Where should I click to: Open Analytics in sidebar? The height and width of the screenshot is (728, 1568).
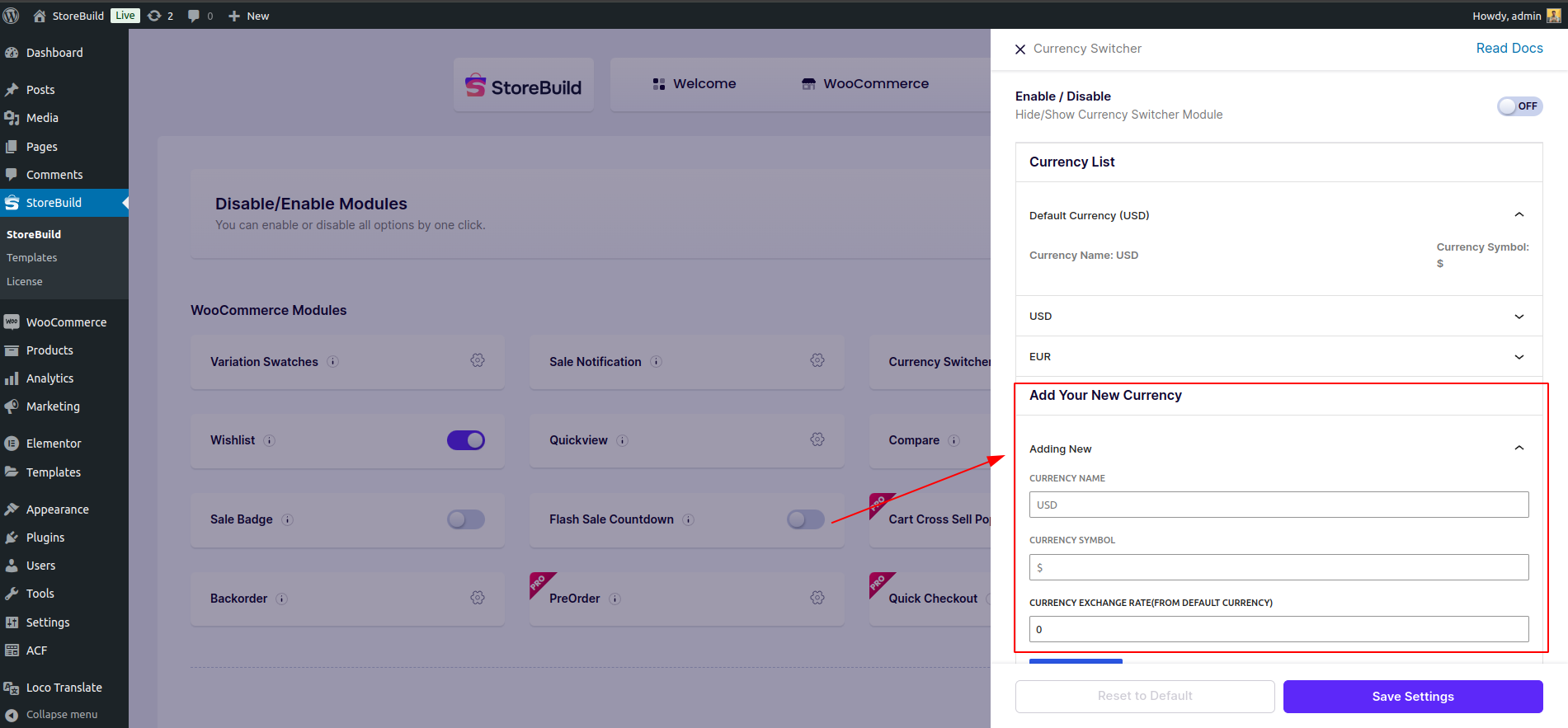coord(64,378)
